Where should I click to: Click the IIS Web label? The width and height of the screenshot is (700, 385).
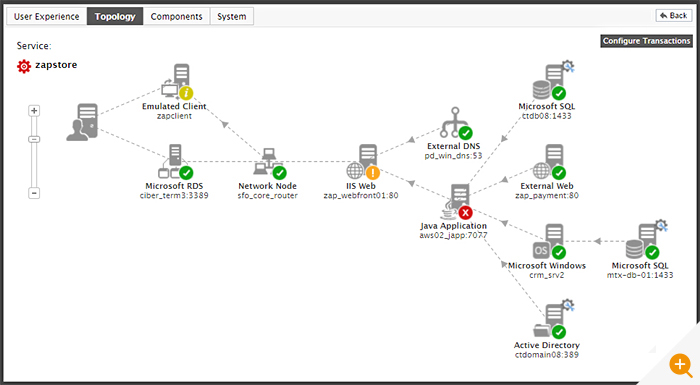pyautogui.click(x=361, y=186)
